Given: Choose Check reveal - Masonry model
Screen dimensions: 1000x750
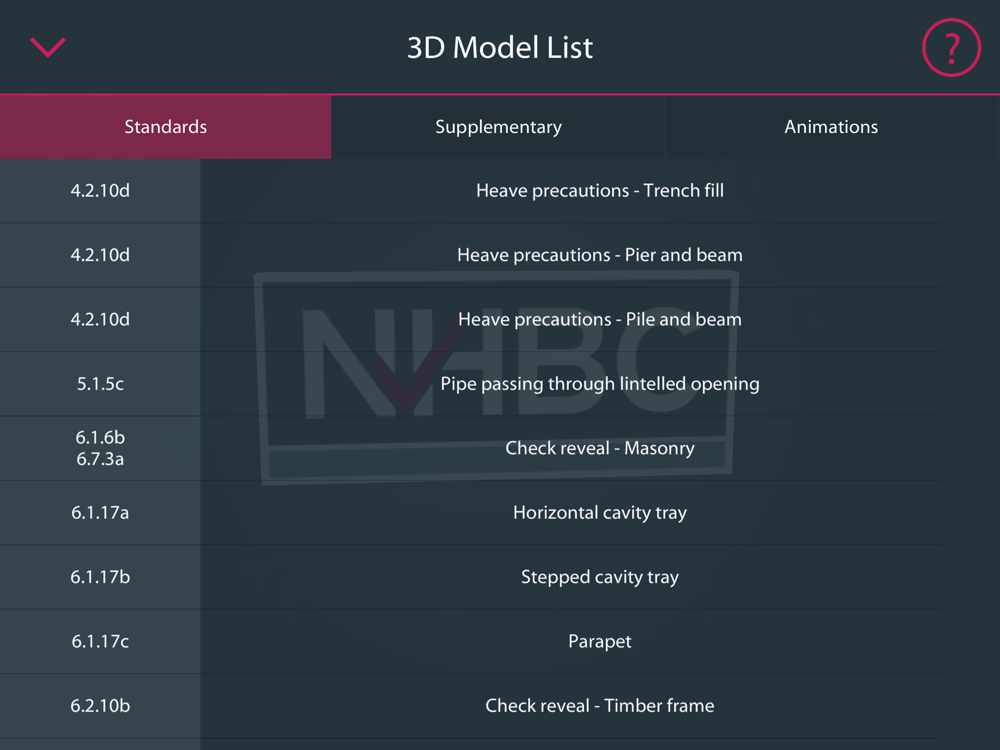Looking at the screenshot, I should pos(600,448).
